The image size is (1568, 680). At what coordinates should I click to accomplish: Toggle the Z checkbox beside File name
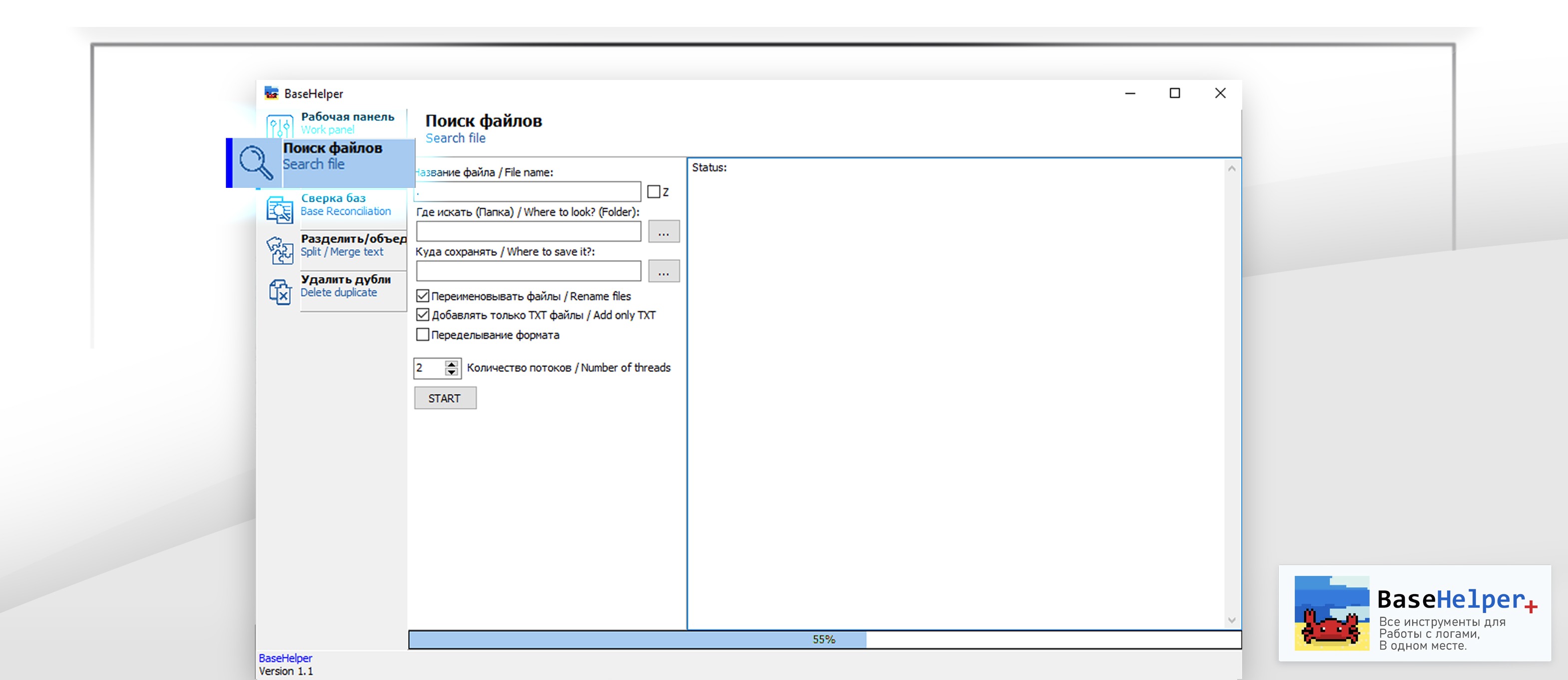pyautogui.click(x=653, y=192)
